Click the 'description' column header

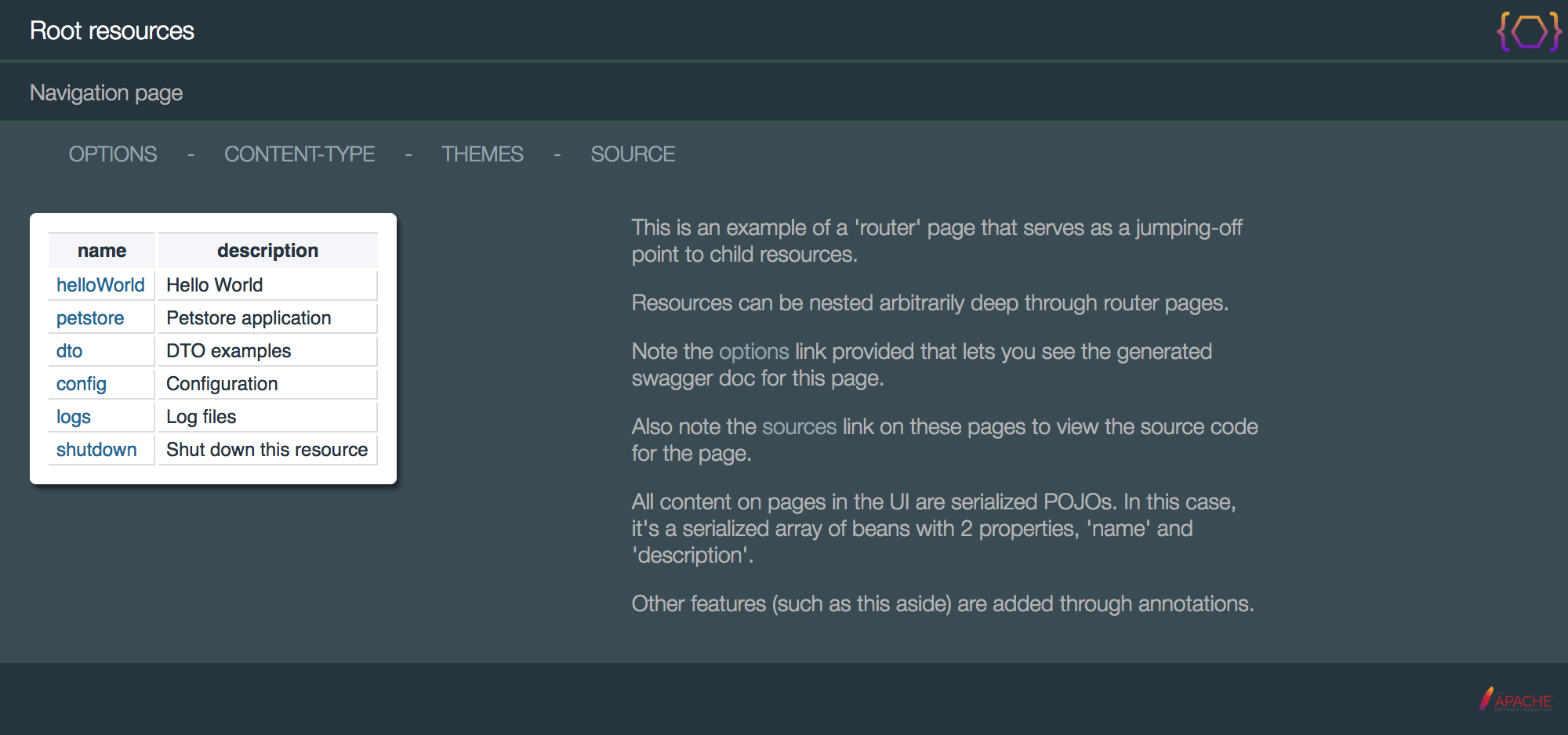[267, 251]
